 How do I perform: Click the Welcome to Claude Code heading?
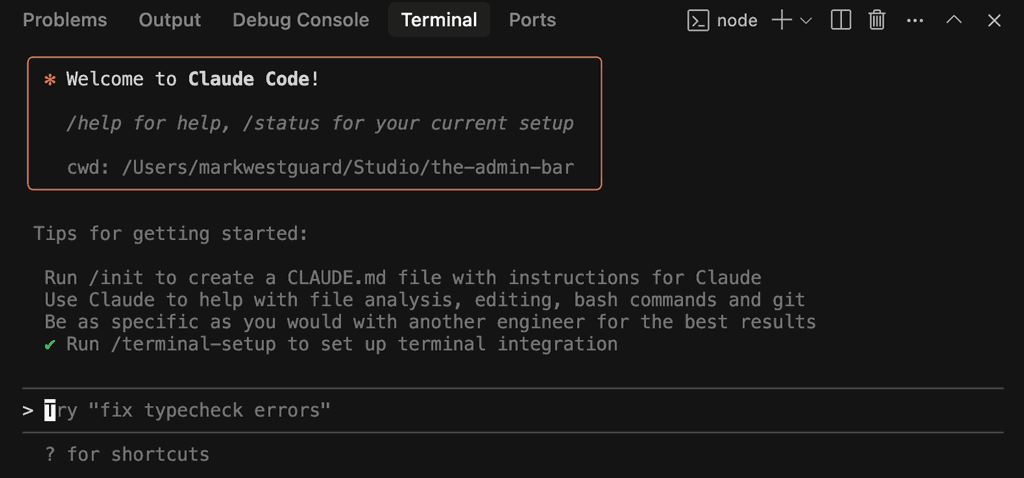(x=193, y=80)
